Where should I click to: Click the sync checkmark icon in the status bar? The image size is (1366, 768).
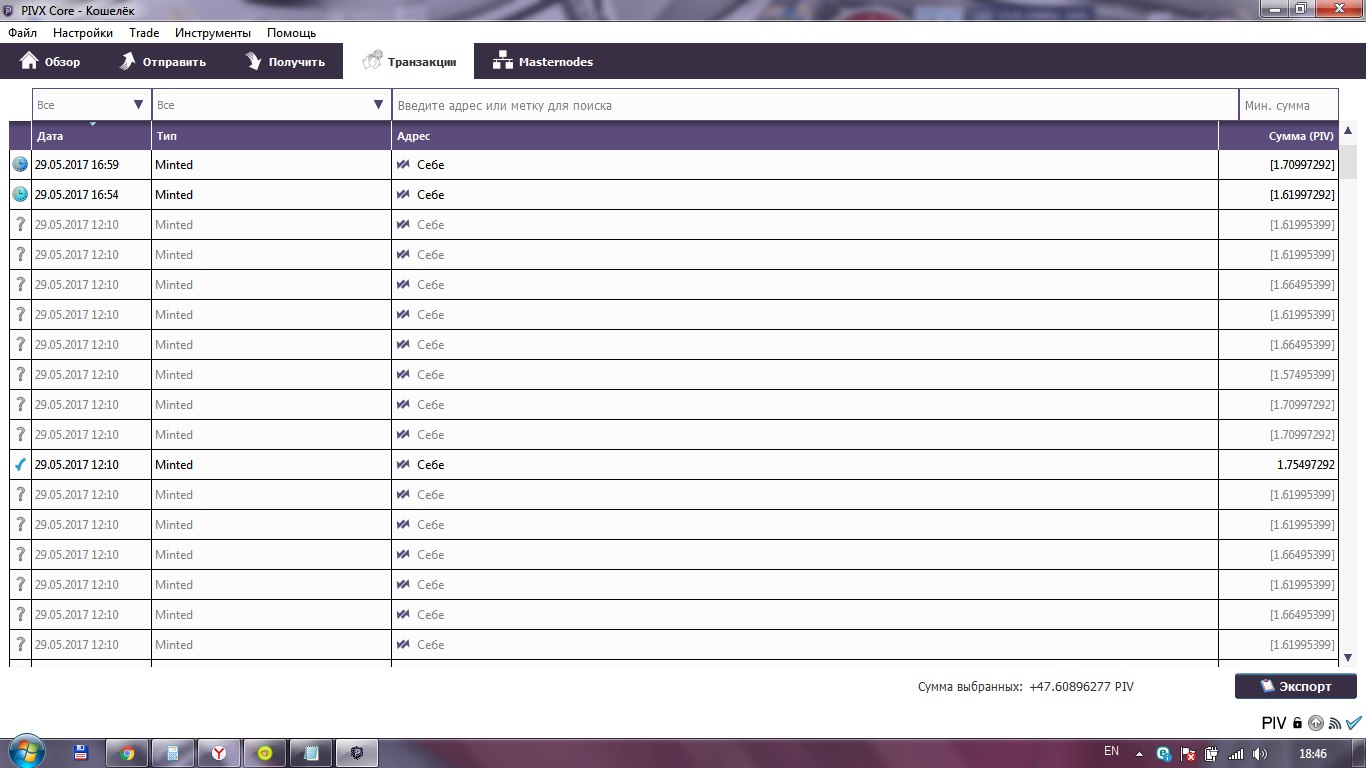pyautogui.click(x=1354, y=723)
